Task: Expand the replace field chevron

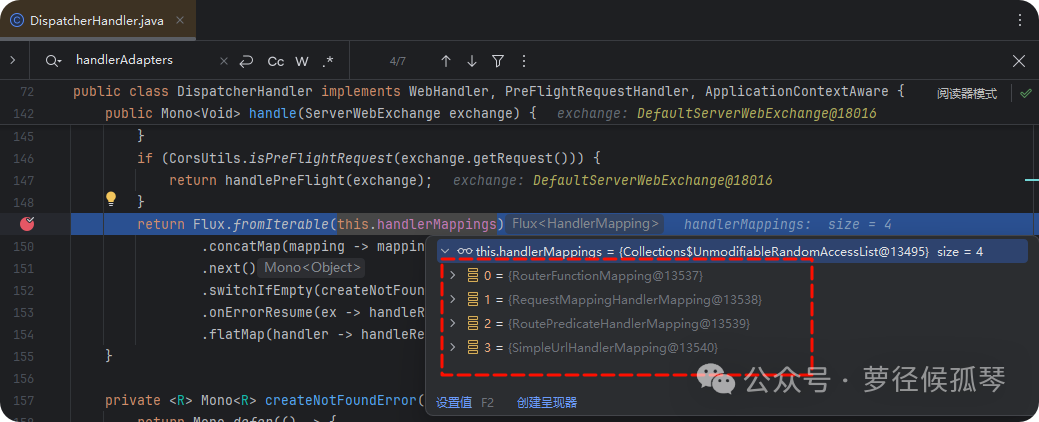Action: point(13,60)
